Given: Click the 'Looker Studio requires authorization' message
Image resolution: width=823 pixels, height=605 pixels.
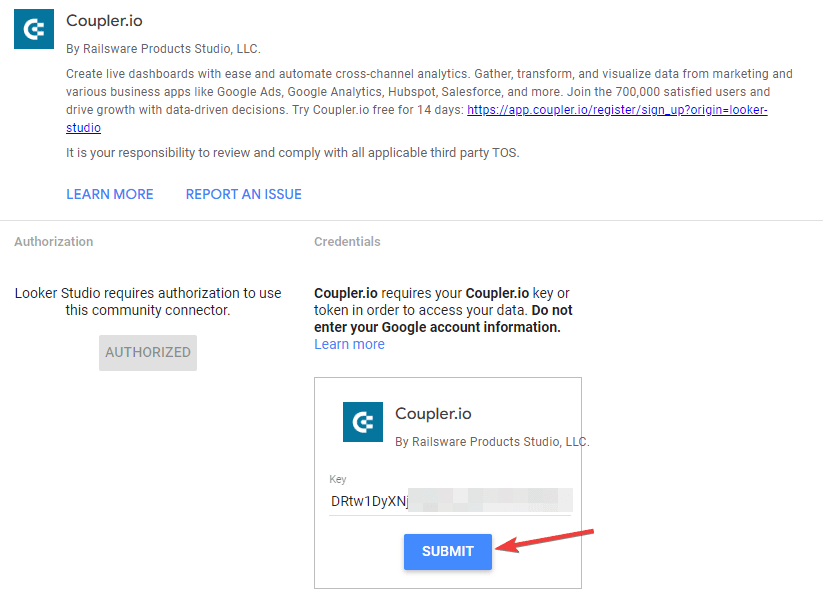Looking at the screenshot, I should click(x=148, y=302).
